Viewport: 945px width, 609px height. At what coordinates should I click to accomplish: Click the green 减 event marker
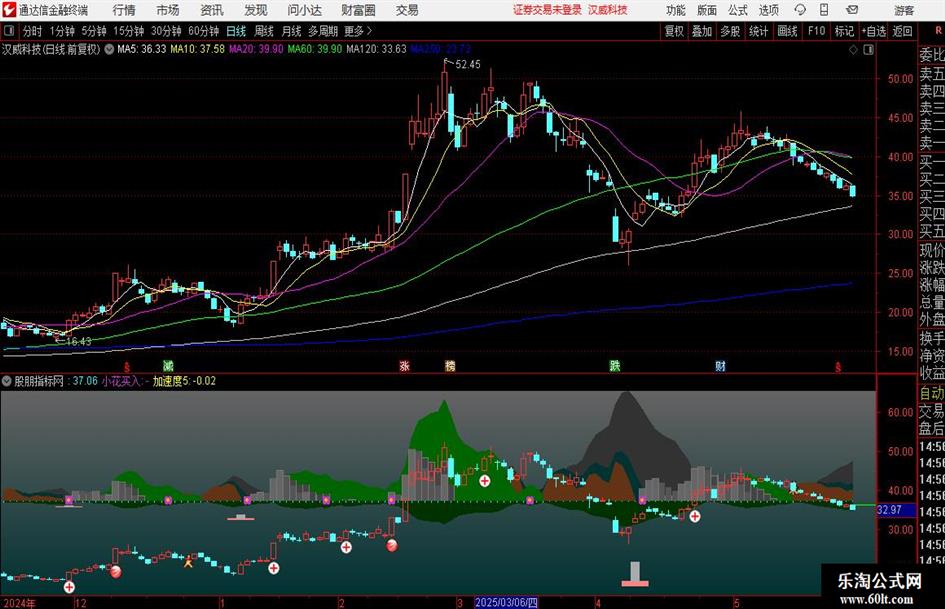point(168,366)
